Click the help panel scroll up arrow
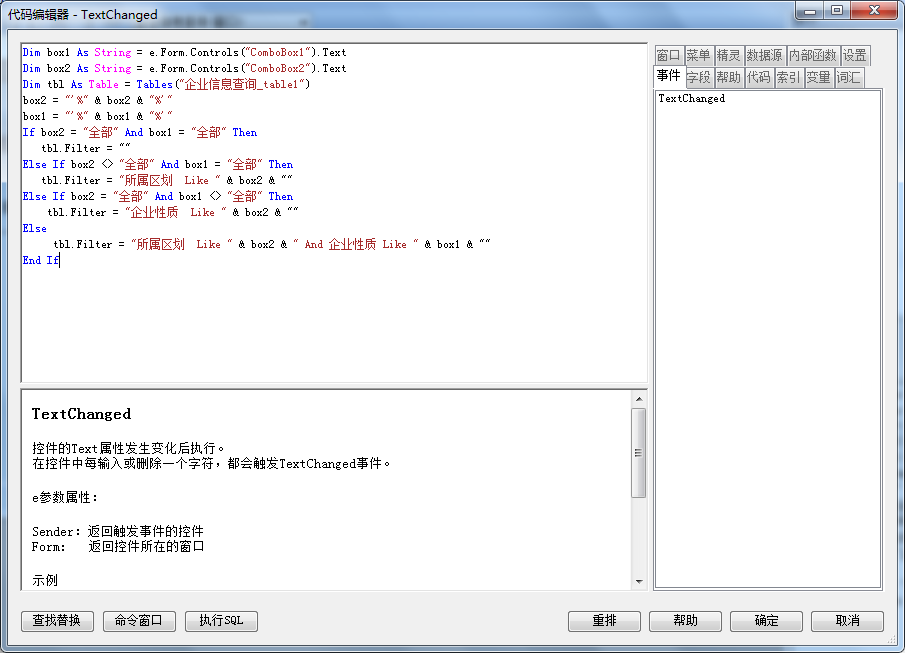 point(639,399)
